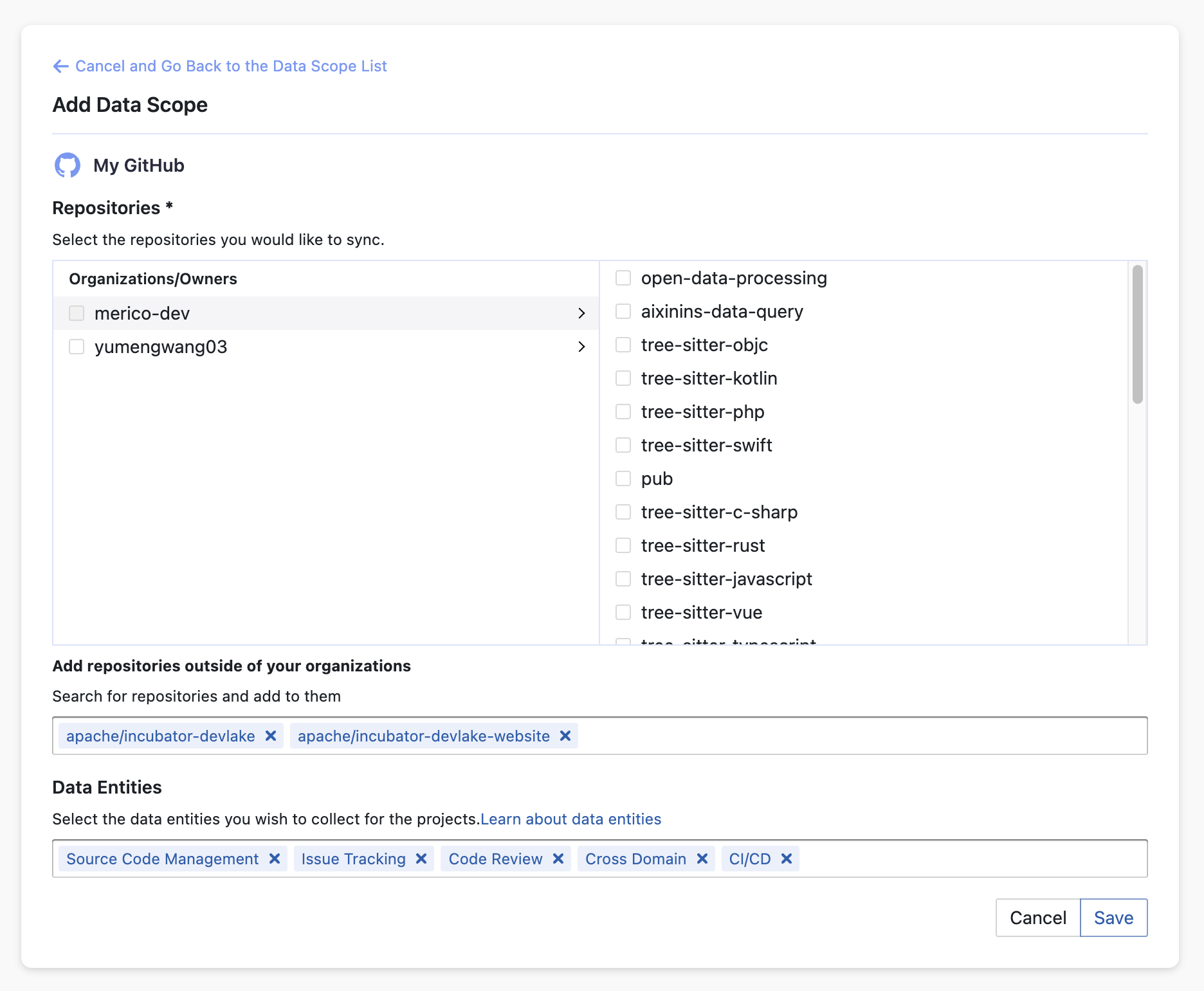Image resolution: width=1204 pixels, height=991 pixels.
Task: Remove the Issue Tracking entity tag
Action: [421, 859]
